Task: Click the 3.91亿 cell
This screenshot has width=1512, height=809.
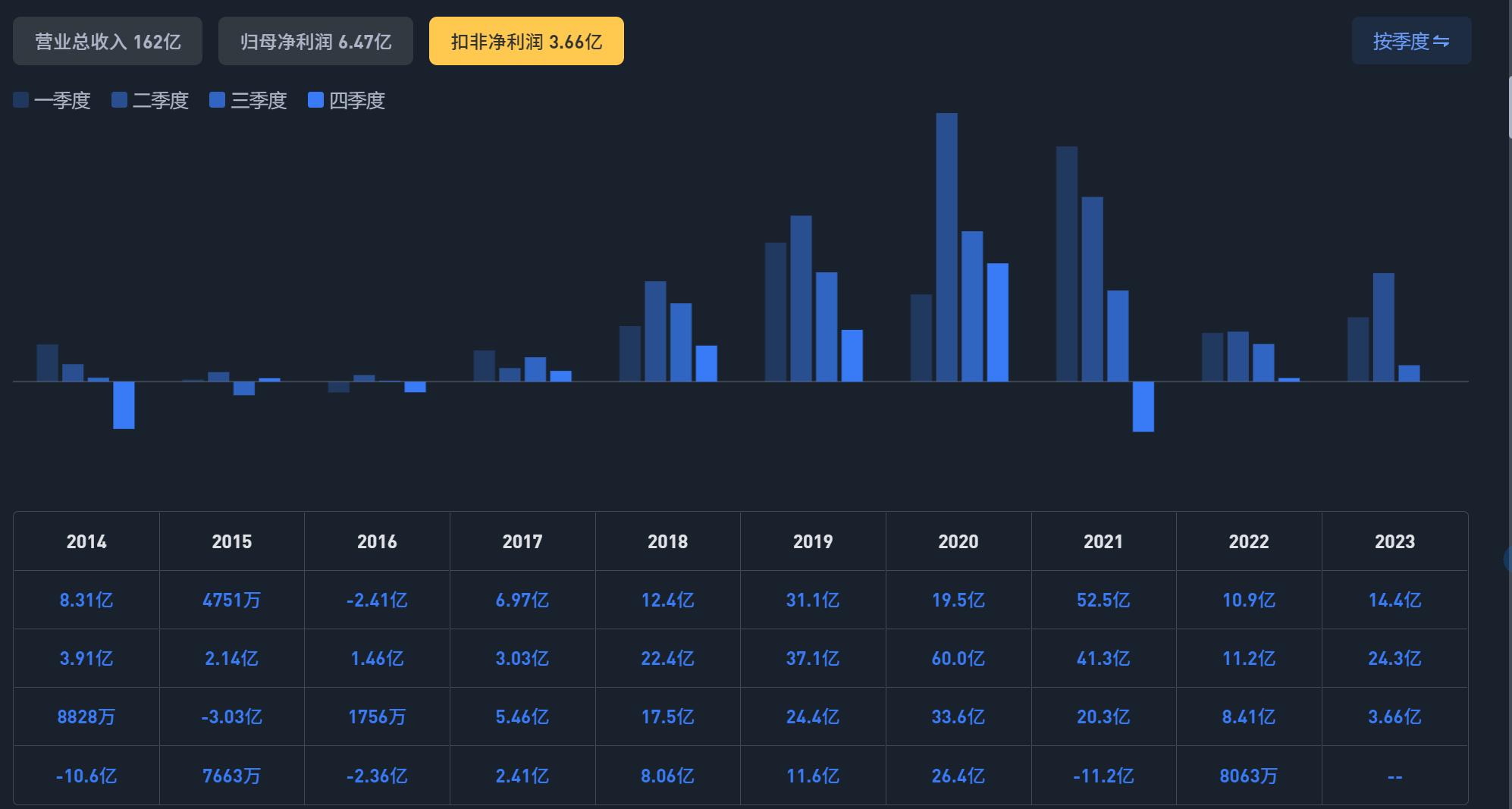Action: coord(86,658)
